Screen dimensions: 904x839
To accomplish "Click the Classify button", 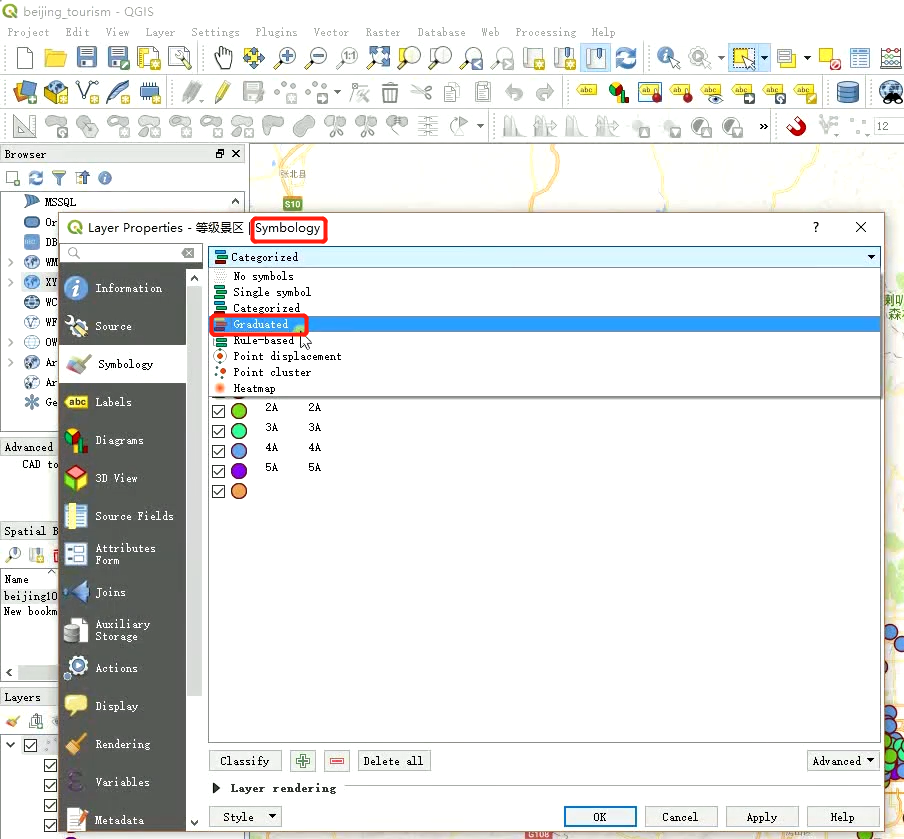I will tap(245, 761).
